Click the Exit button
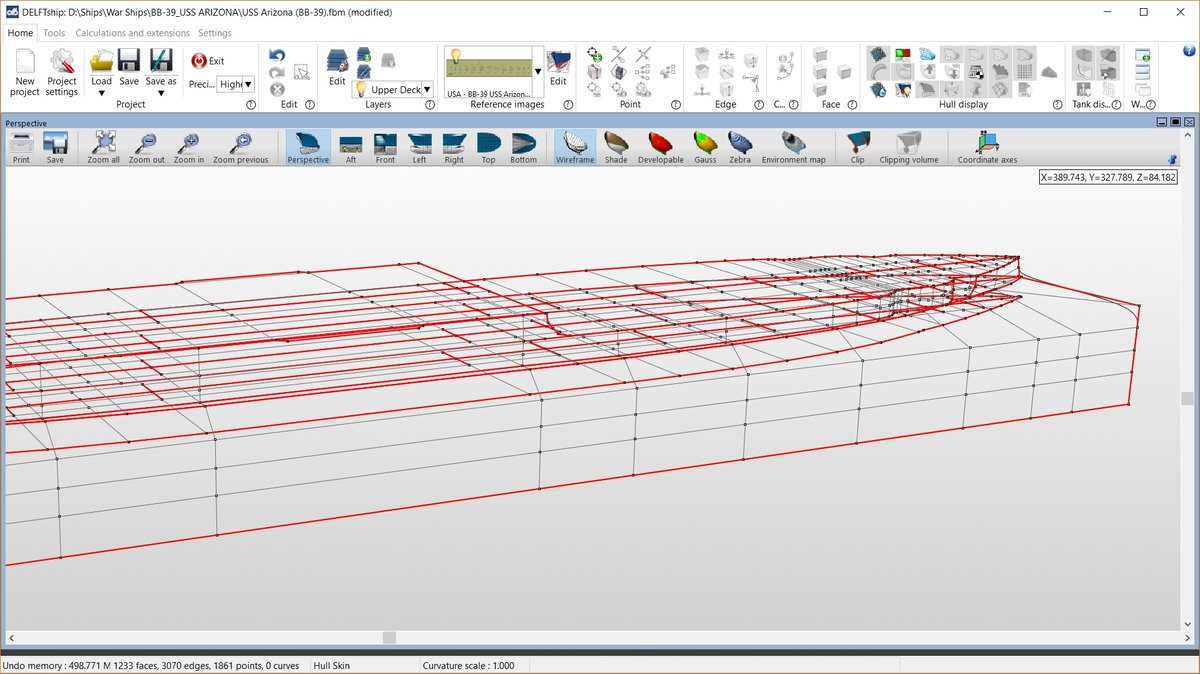1200x674 pixels. (x=208, y=61)
